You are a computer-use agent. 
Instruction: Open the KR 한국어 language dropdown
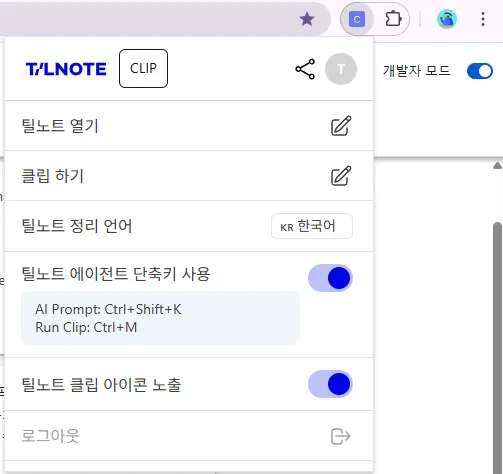coord(312,226)
